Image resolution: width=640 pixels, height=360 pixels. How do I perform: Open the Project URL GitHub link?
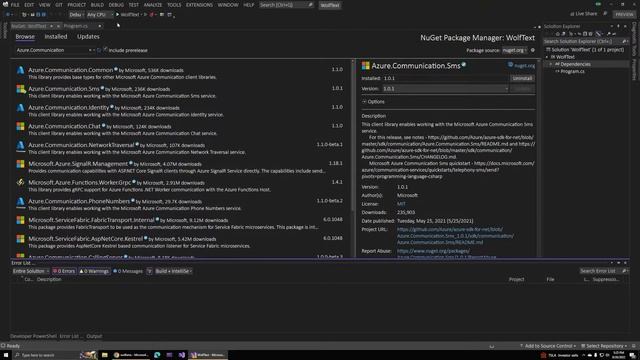click(455, 236)
